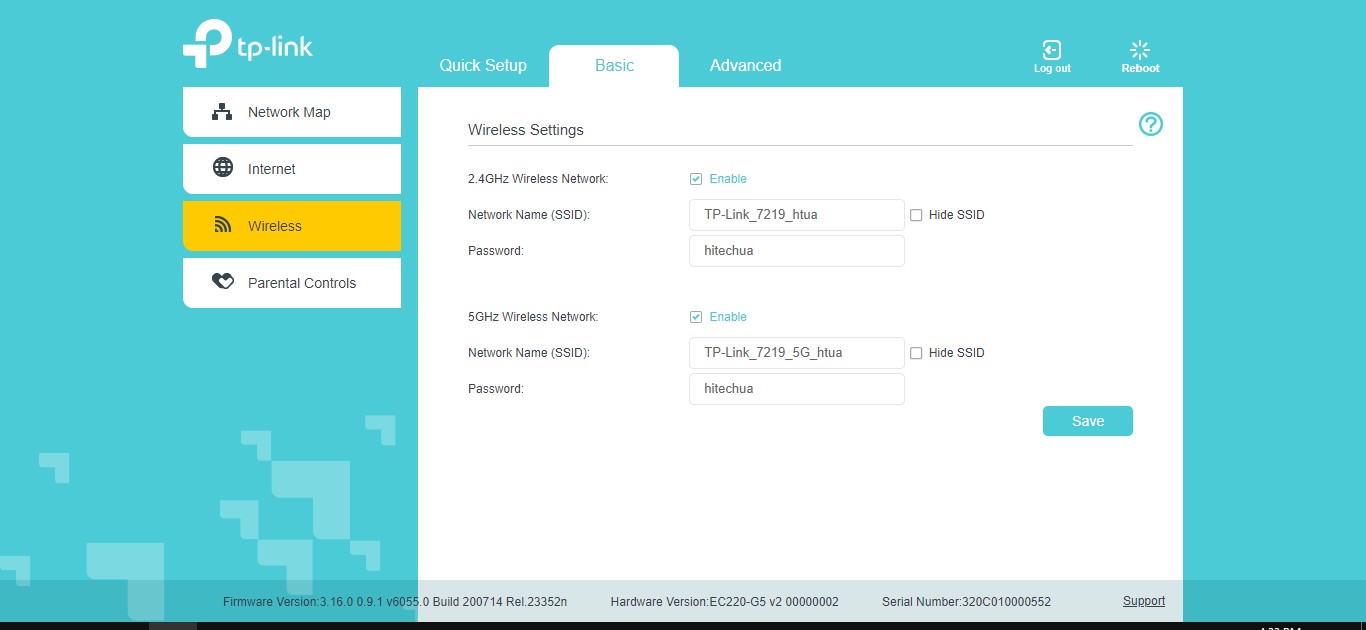
Task: Open the help question mark icon
Action: [1150, 124]
